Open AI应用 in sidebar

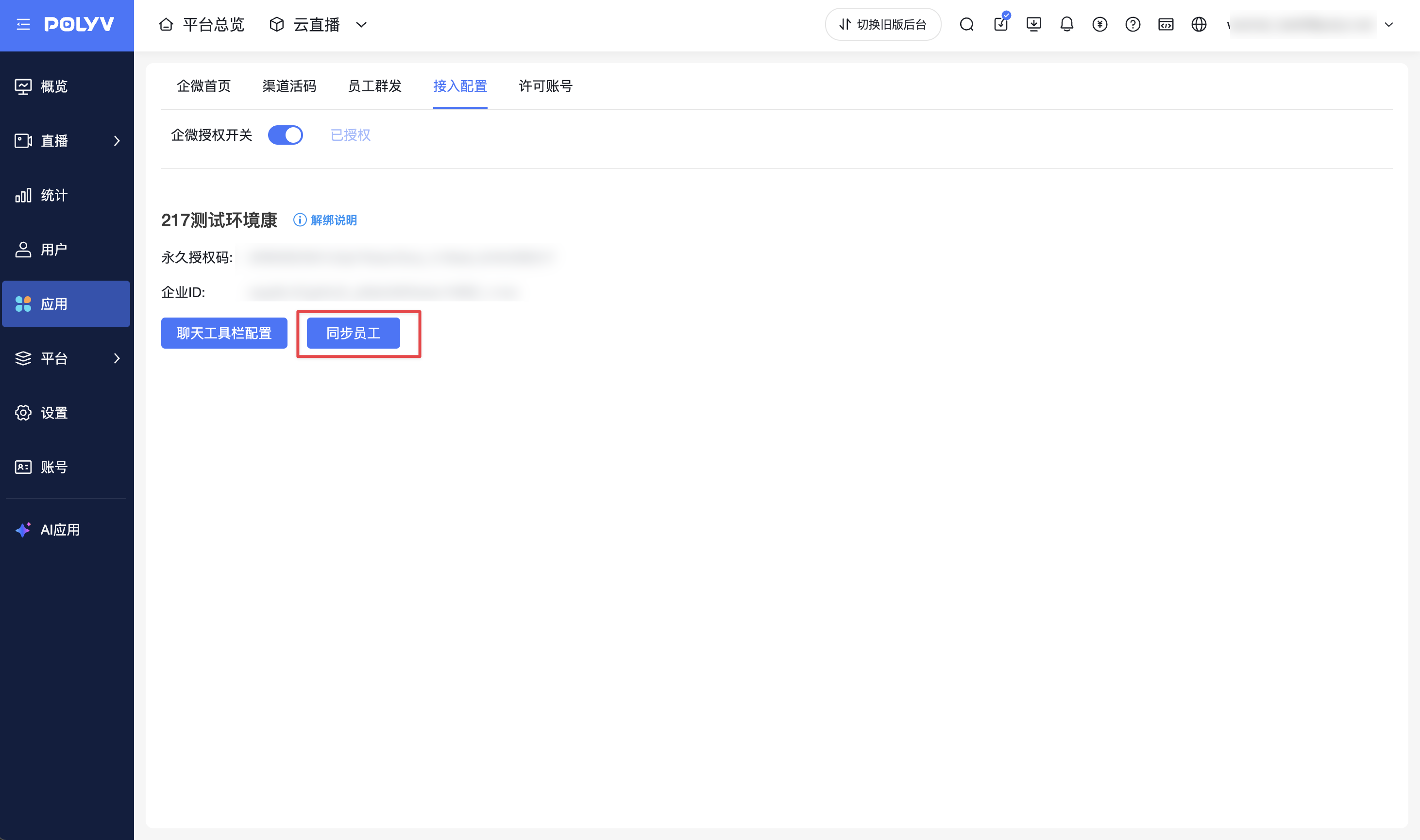[66, 530]
